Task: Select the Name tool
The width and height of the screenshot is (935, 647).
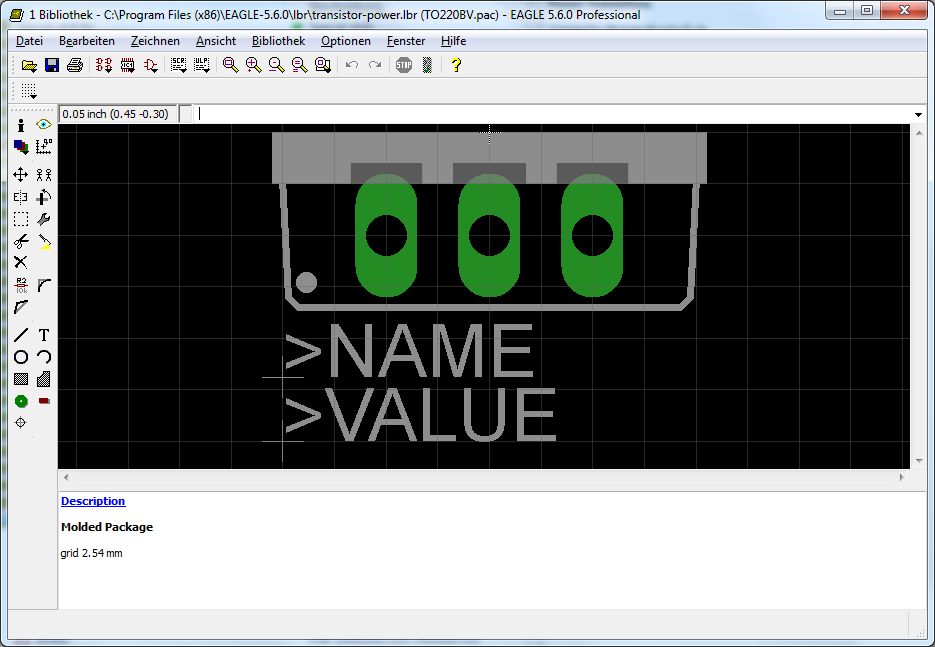Action: pyautogui.click(x=21, y=286)
